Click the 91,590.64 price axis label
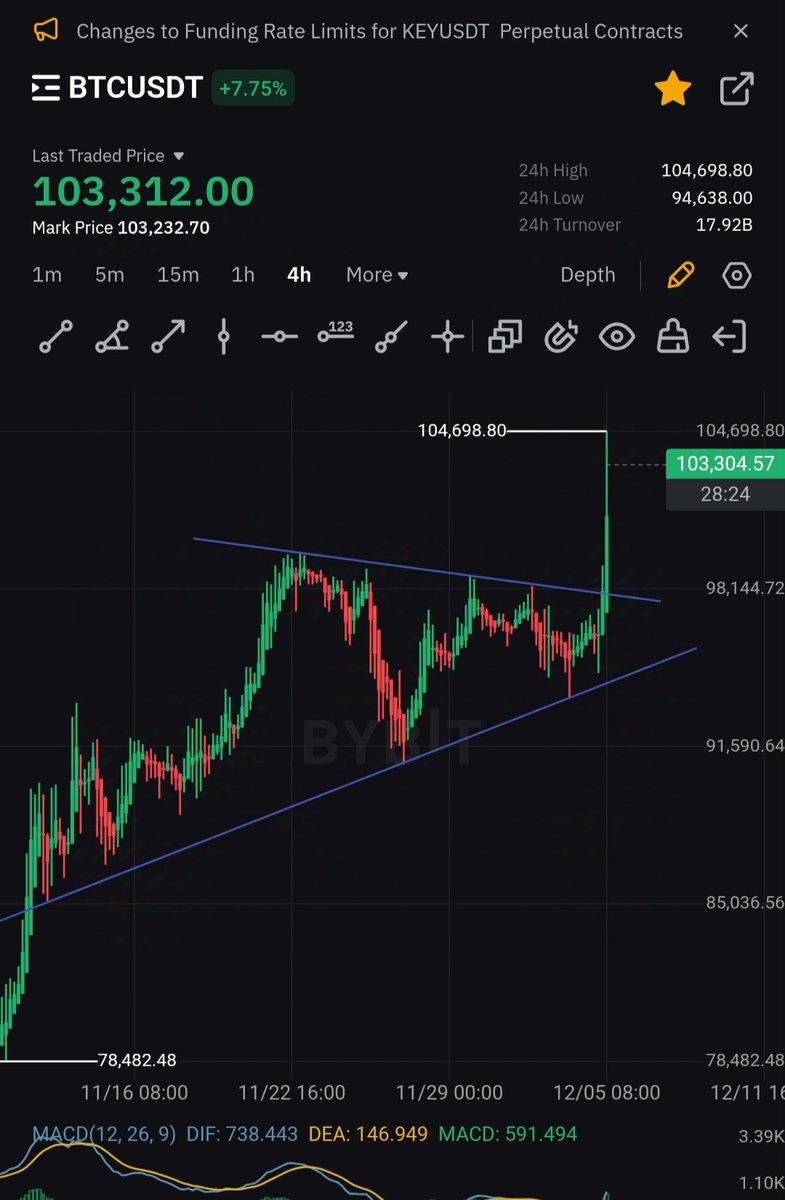 (745, 746)
